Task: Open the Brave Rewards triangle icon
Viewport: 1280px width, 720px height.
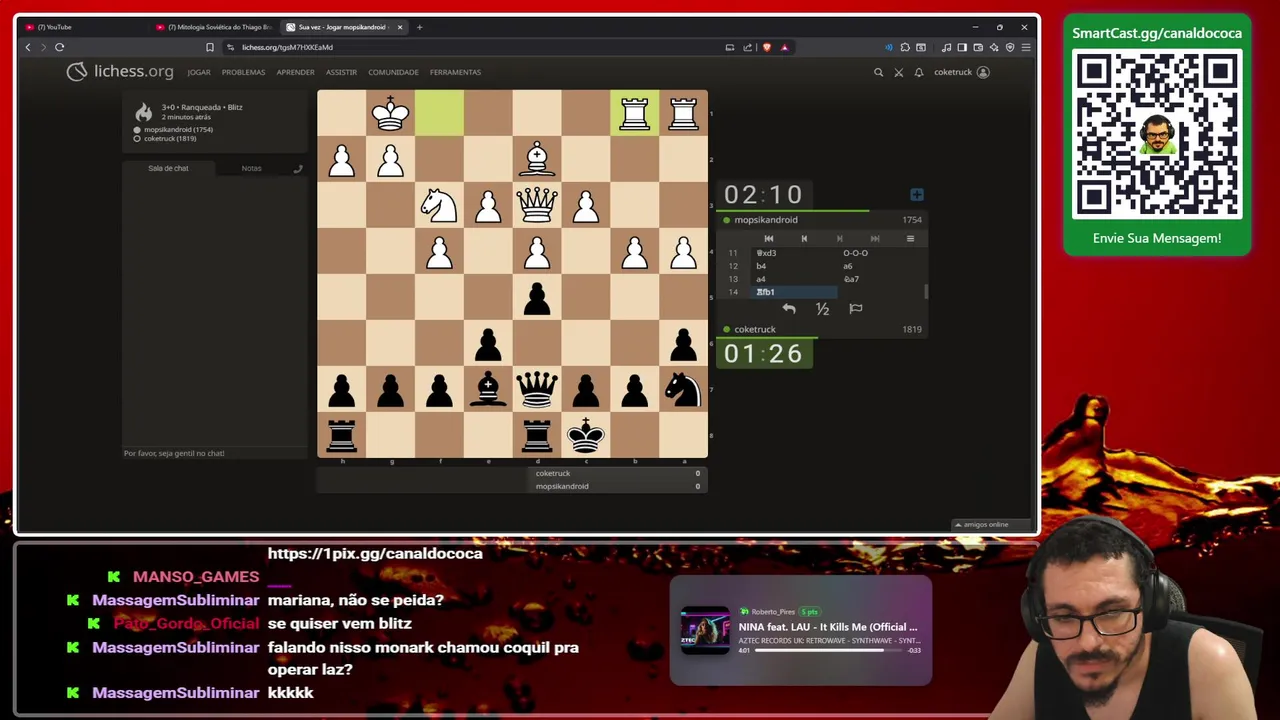Action: [x=784, y=47]
